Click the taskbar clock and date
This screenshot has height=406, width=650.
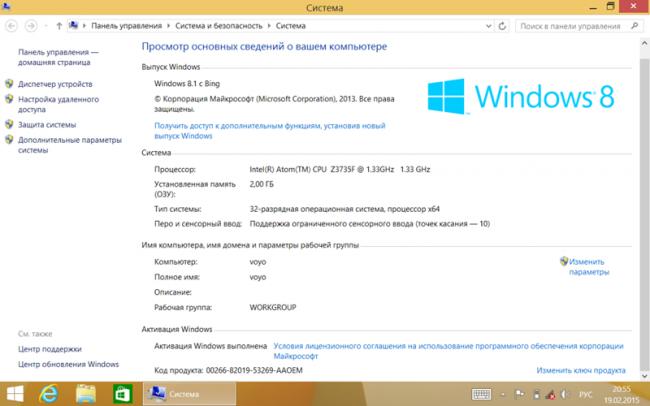point(621,394)
